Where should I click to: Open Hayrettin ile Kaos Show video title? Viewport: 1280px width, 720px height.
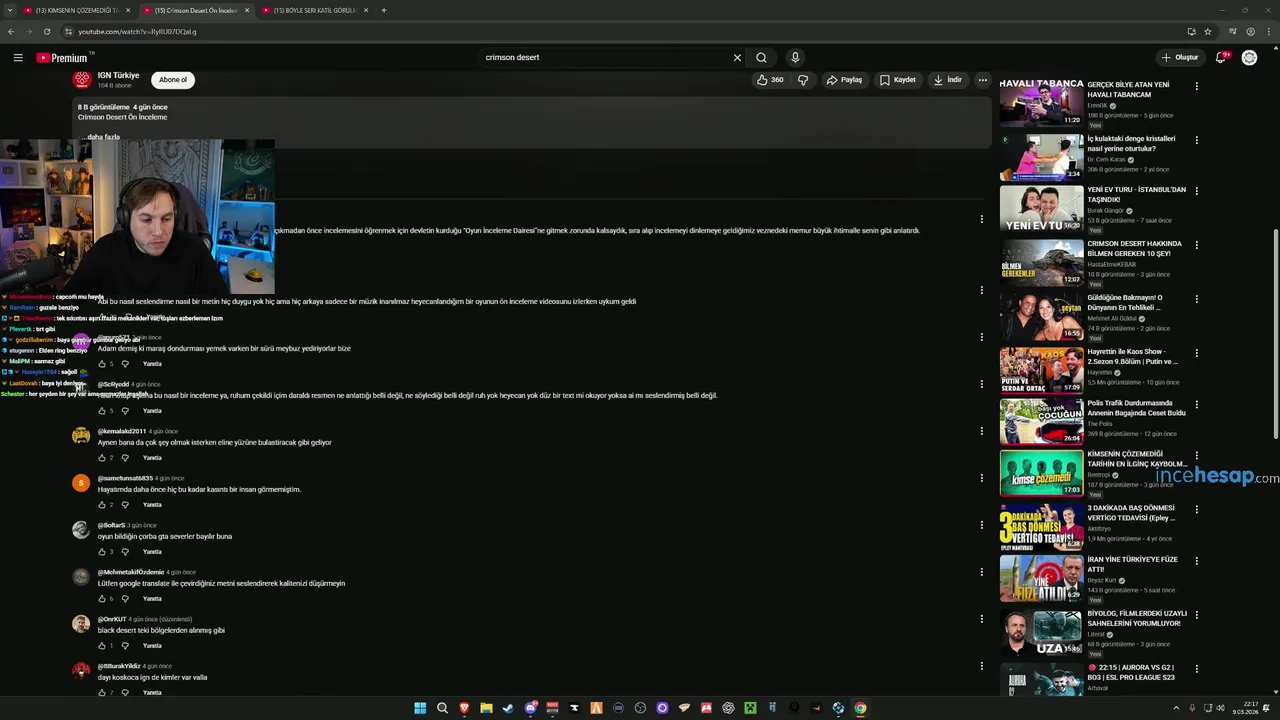(x=1132, y=356)
